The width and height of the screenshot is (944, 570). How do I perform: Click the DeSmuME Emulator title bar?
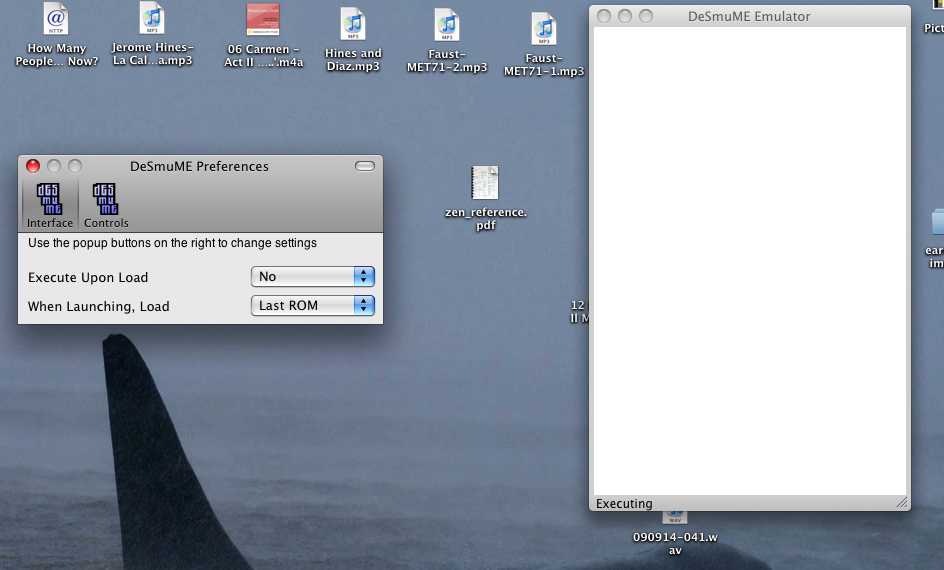pos(750,16)
